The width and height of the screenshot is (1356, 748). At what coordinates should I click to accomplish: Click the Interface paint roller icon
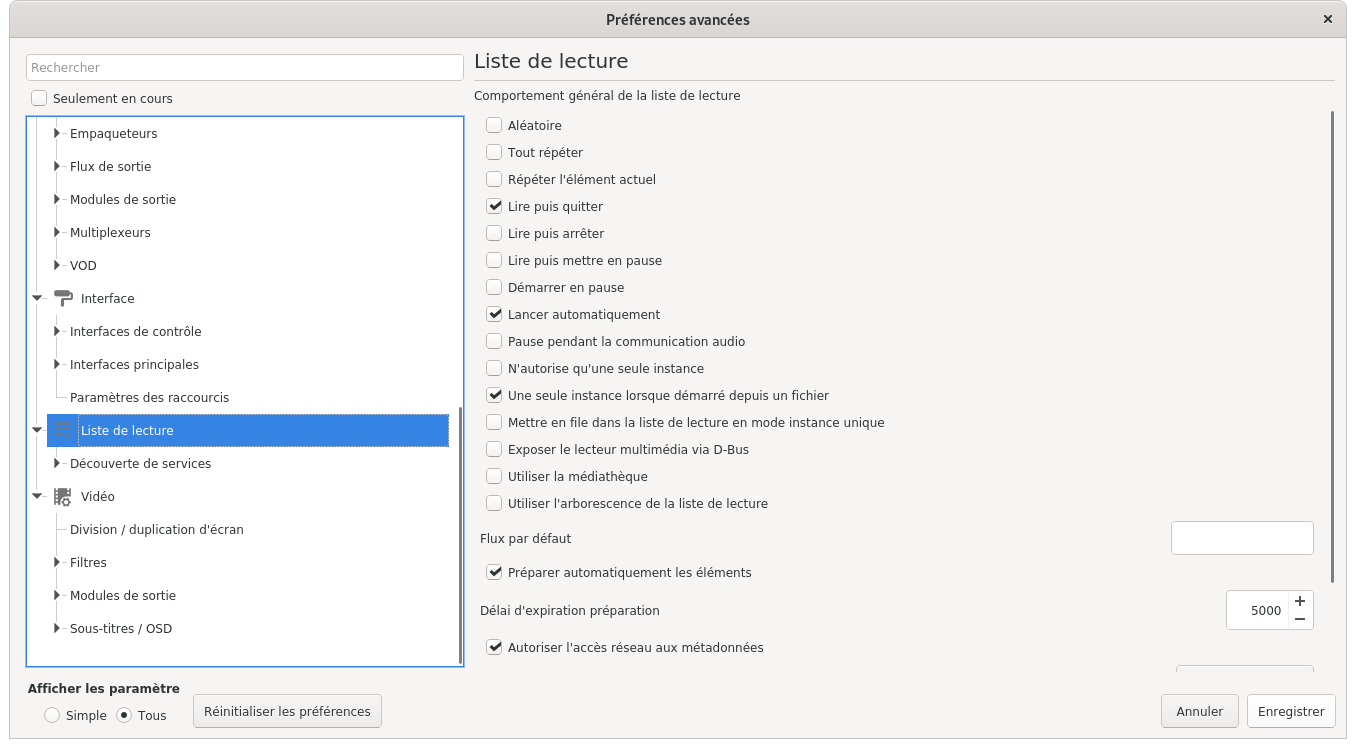pos(63,298)
